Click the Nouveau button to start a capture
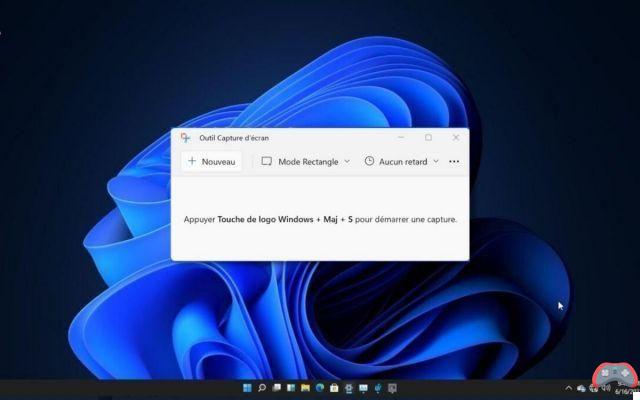640x400 pixels. point(211,162)
